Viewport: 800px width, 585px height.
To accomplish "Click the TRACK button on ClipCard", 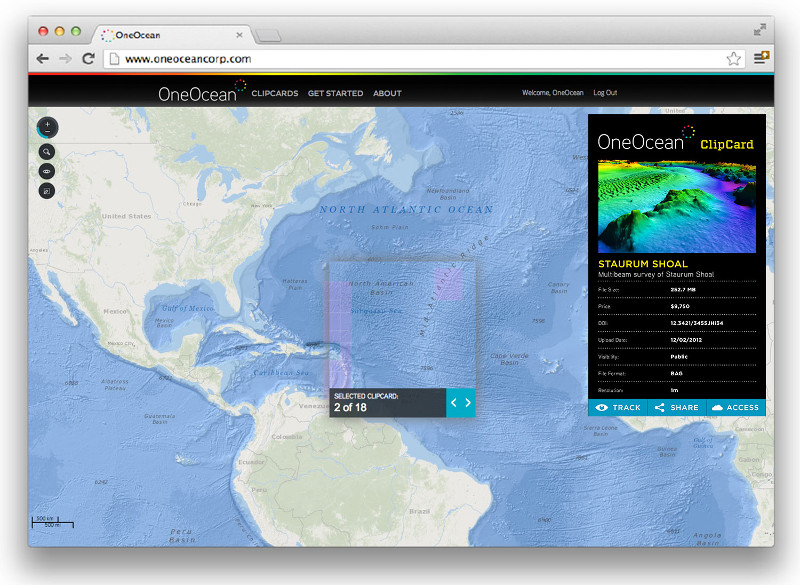I will [x=618, y=408].
